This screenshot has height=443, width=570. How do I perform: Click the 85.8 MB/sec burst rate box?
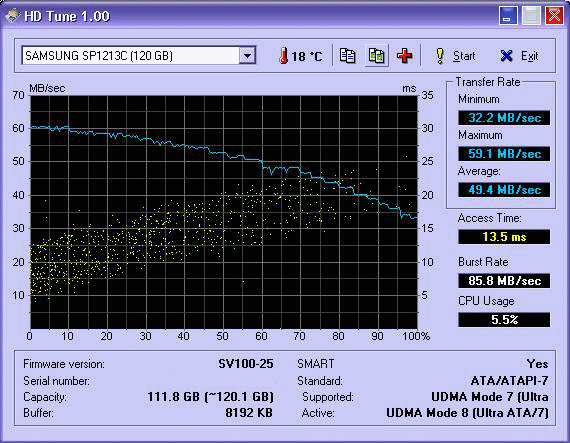504,281
